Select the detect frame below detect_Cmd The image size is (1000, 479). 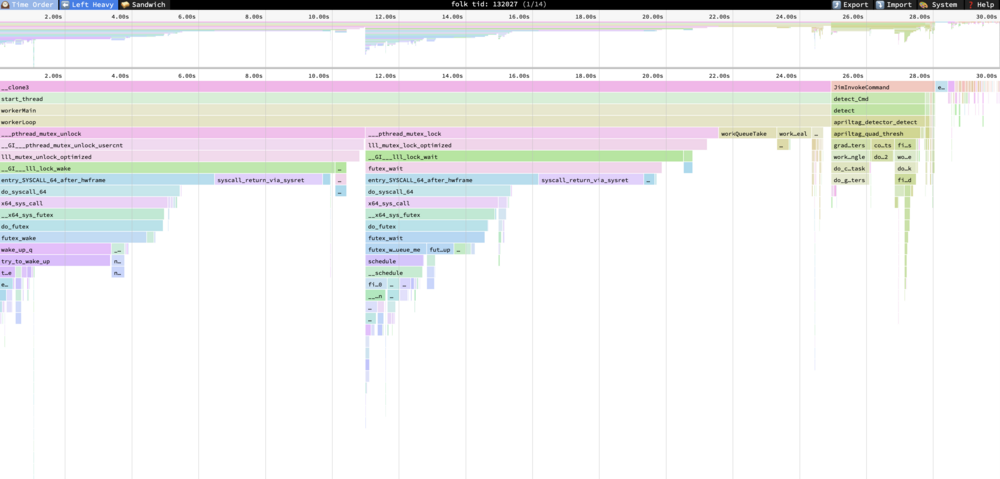pos(878,110)
